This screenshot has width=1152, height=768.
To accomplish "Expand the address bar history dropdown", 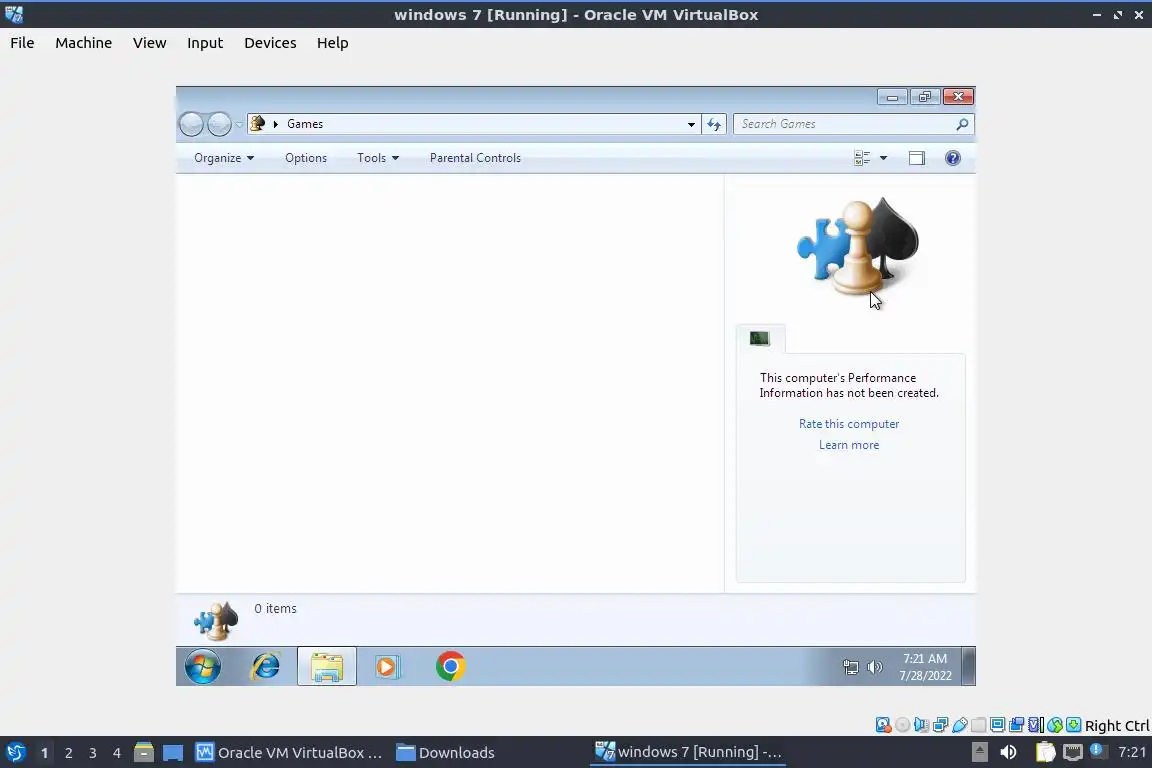I will 691,124.
